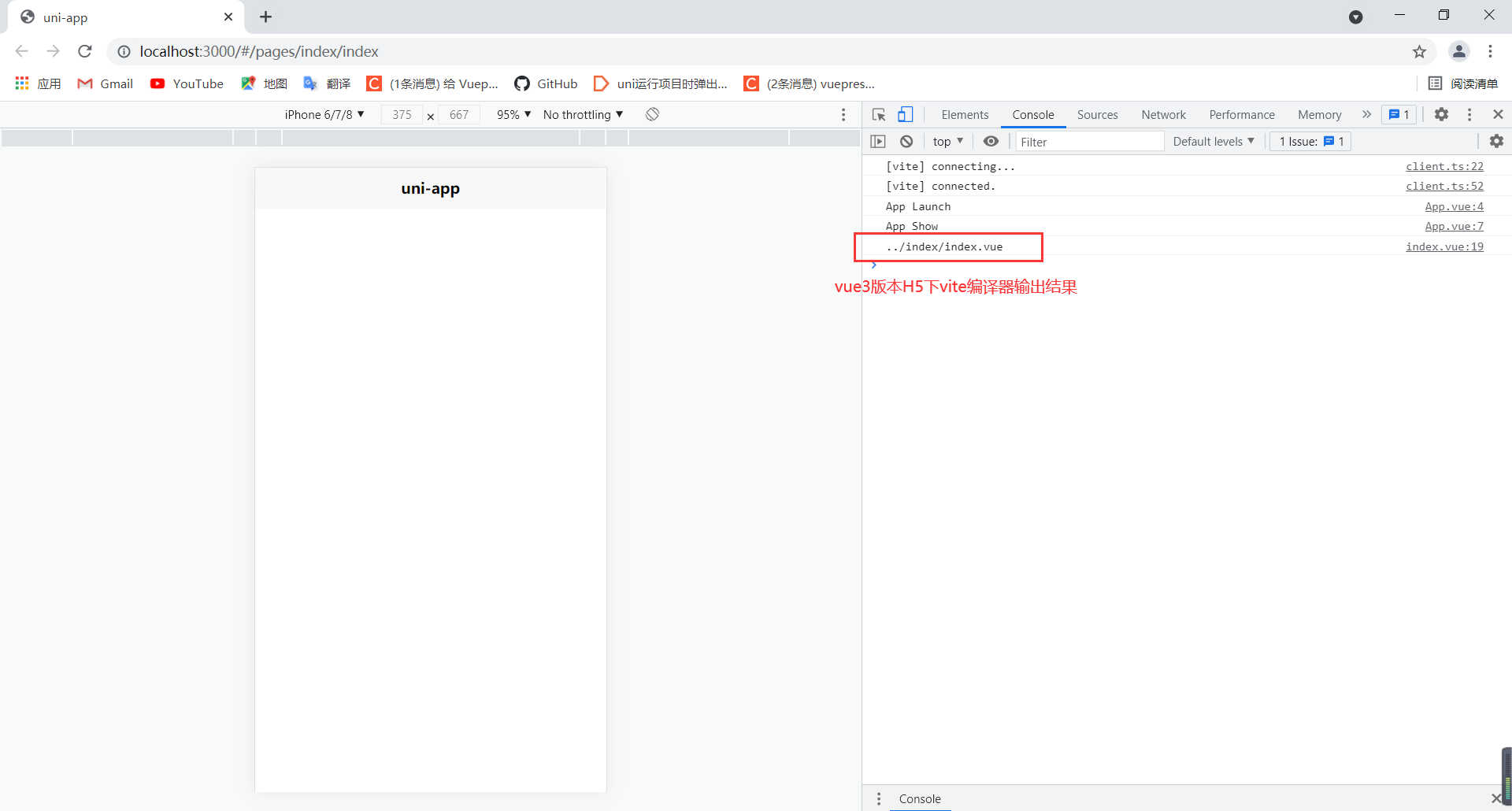Open console settings gear in filter bar

pyautogui.click(x=1496, y=142)
